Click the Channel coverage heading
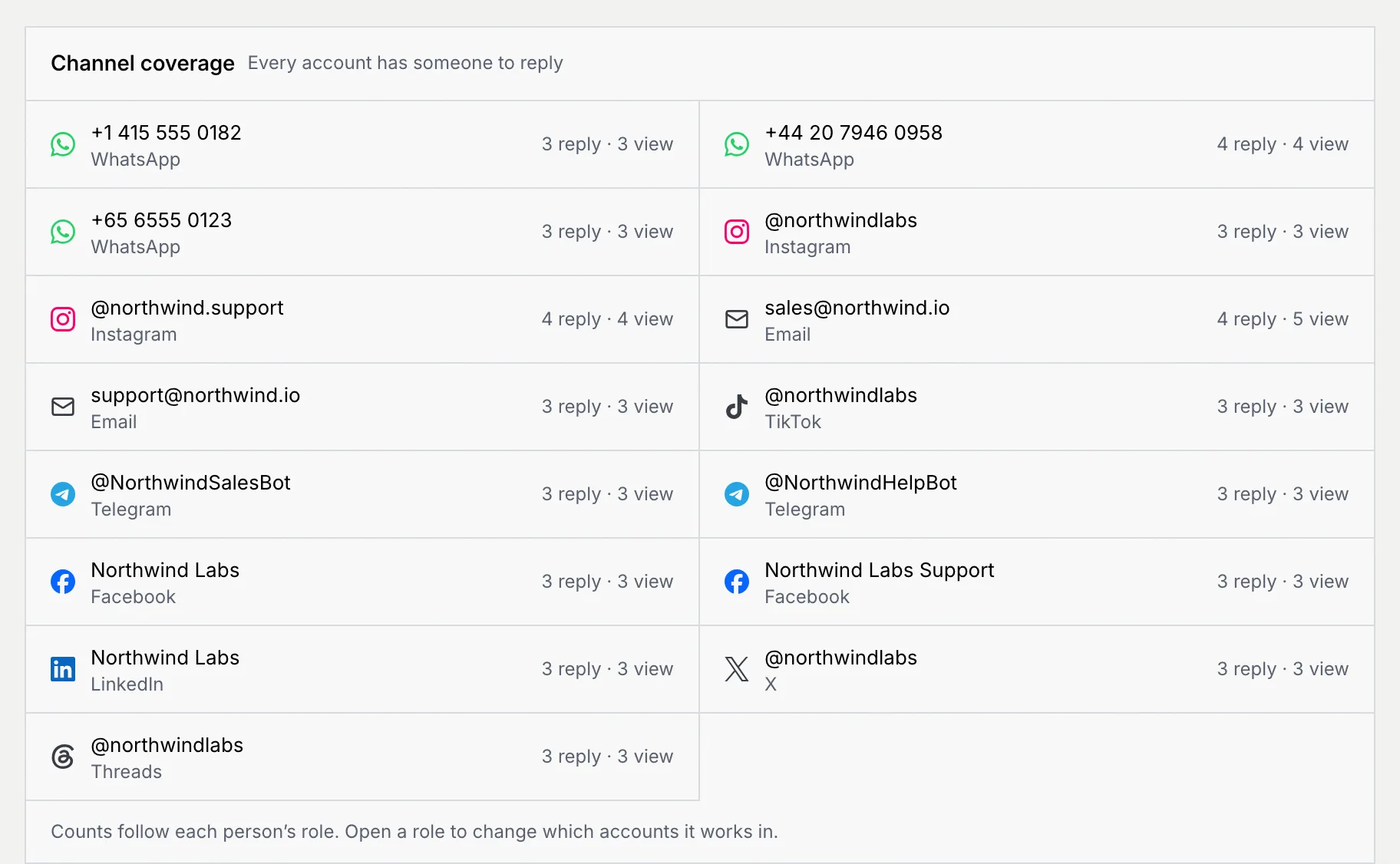The height and width of the screenshot is (864, 1400). [x=143, y=63]
